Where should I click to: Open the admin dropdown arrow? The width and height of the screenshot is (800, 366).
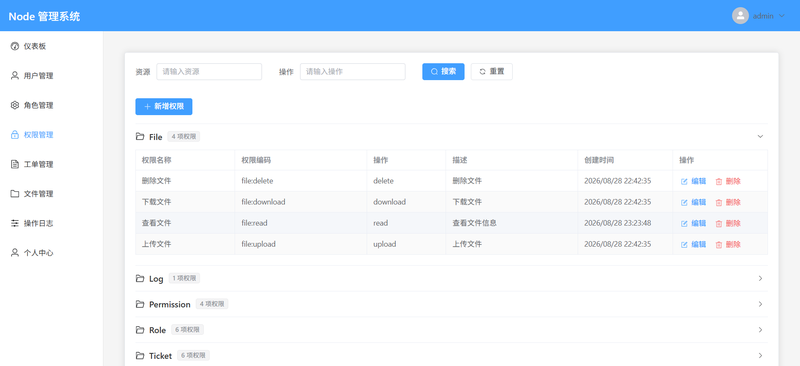782,16
